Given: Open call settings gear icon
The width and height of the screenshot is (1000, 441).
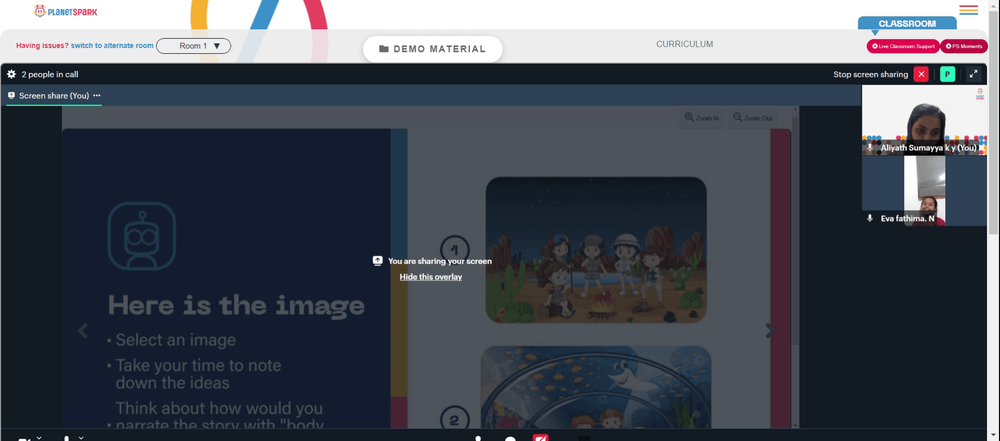Looking at the screenshot, I should (x=11, y=74).
